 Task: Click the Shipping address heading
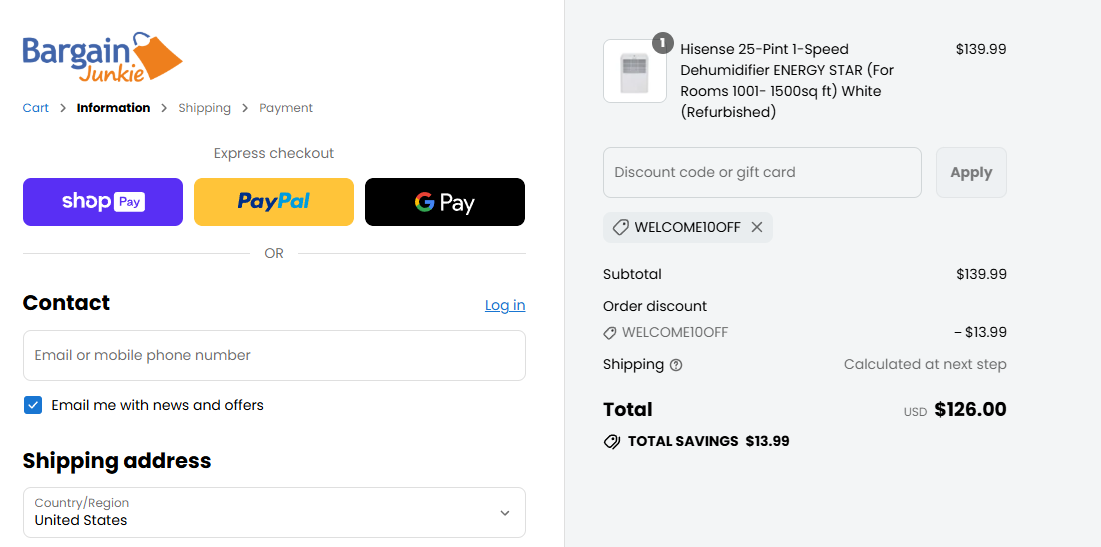(x=117, y=461)
